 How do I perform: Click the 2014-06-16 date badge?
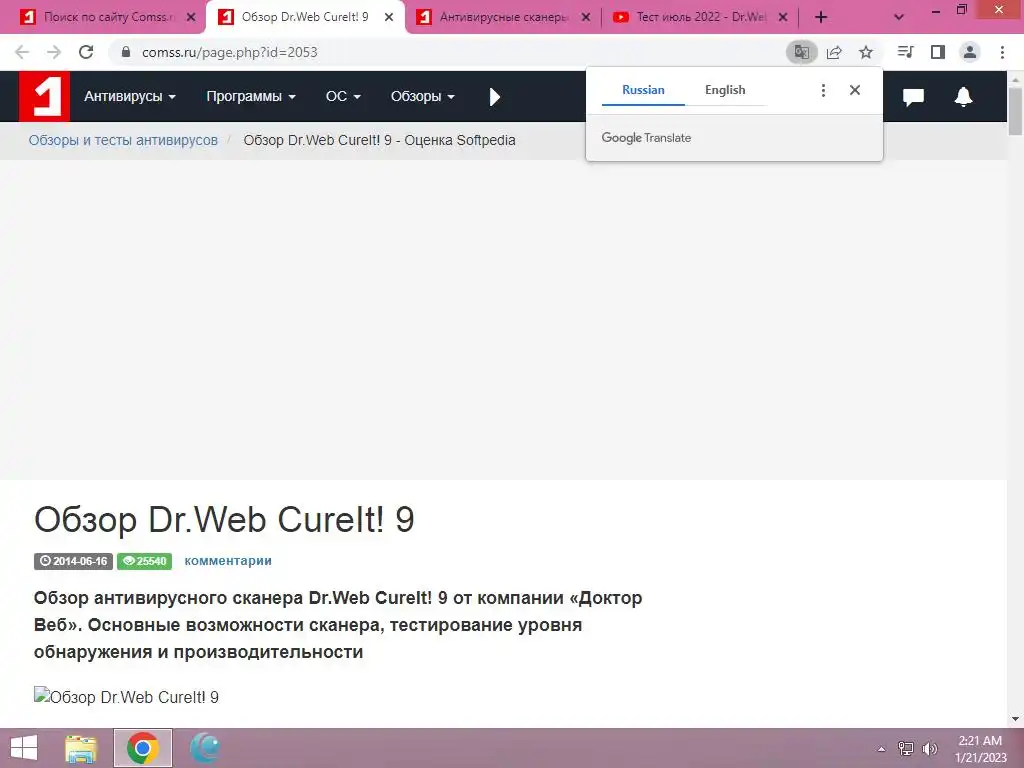coord(73,561)
